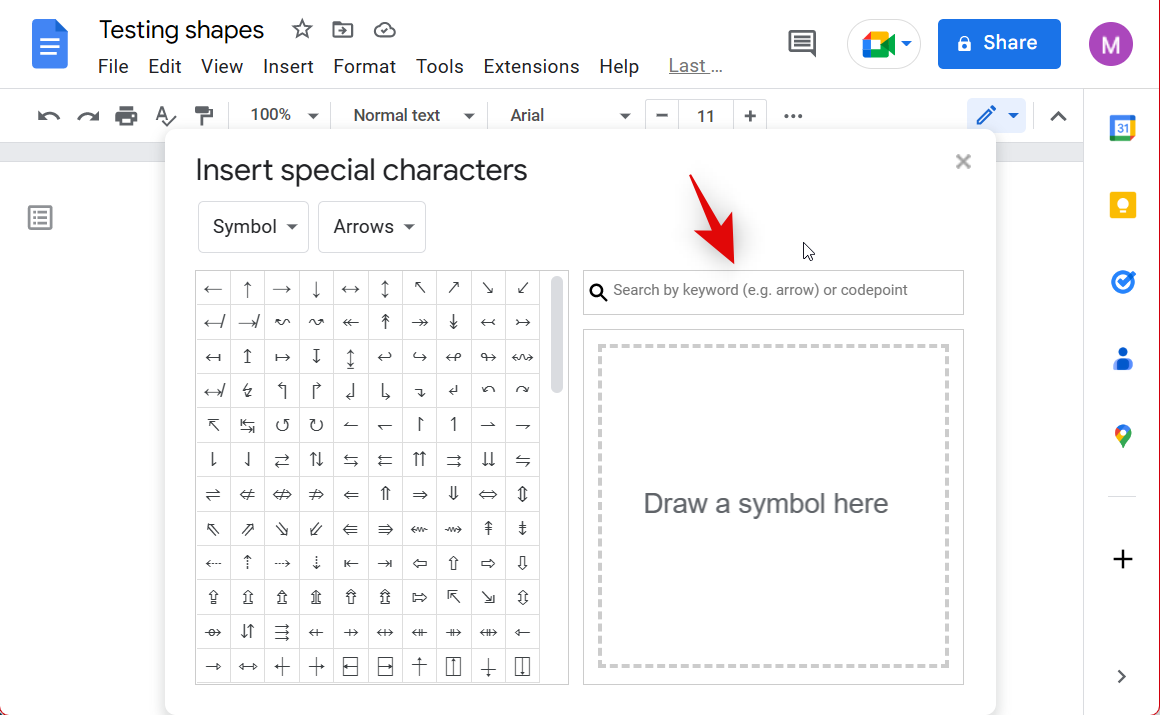Click the font size 11 field
The width and height of the screenshot is (1160, 715).
[x=706, y=116]
